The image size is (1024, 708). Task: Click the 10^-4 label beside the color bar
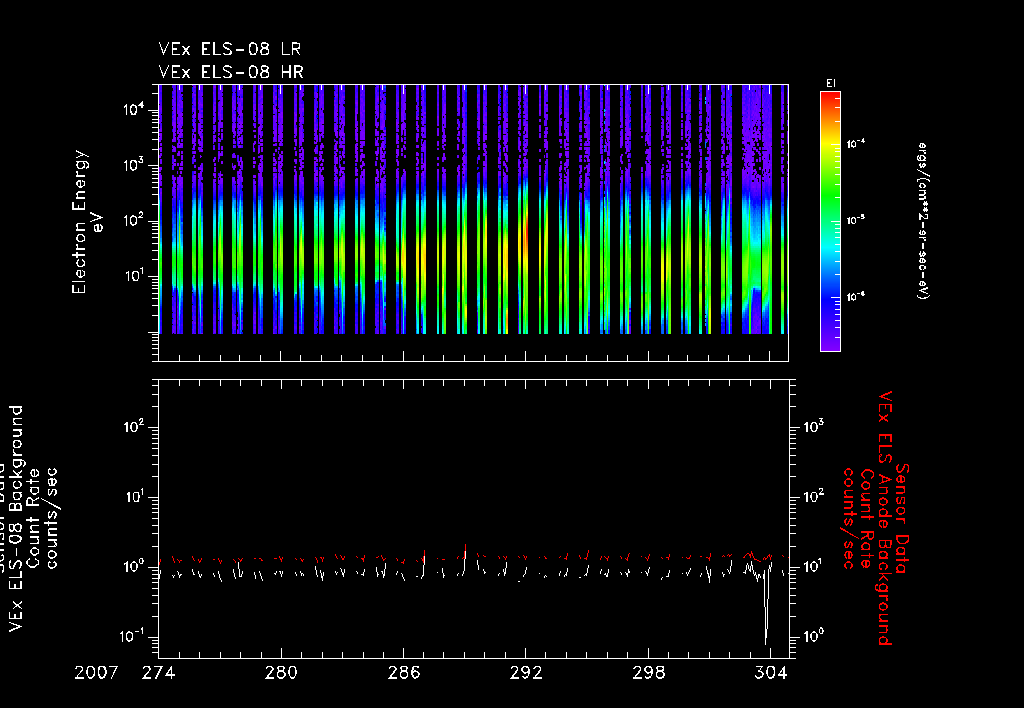point(856,144)
